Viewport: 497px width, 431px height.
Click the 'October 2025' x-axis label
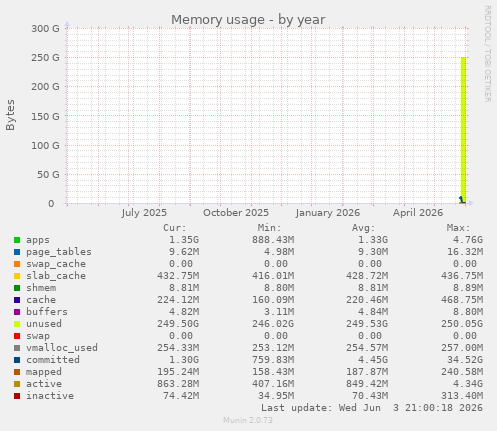236,213
